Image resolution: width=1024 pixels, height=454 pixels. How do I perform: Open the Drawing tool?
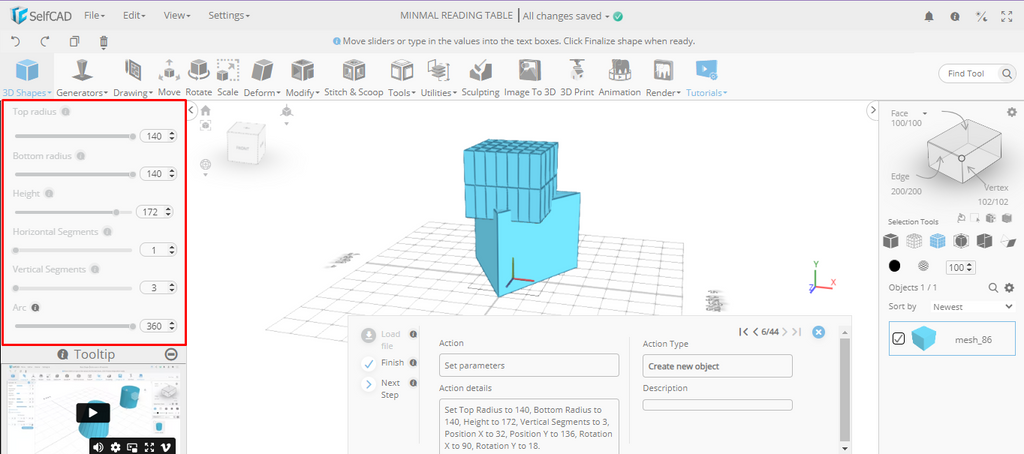pyautogui.click(x=133, y=78)
